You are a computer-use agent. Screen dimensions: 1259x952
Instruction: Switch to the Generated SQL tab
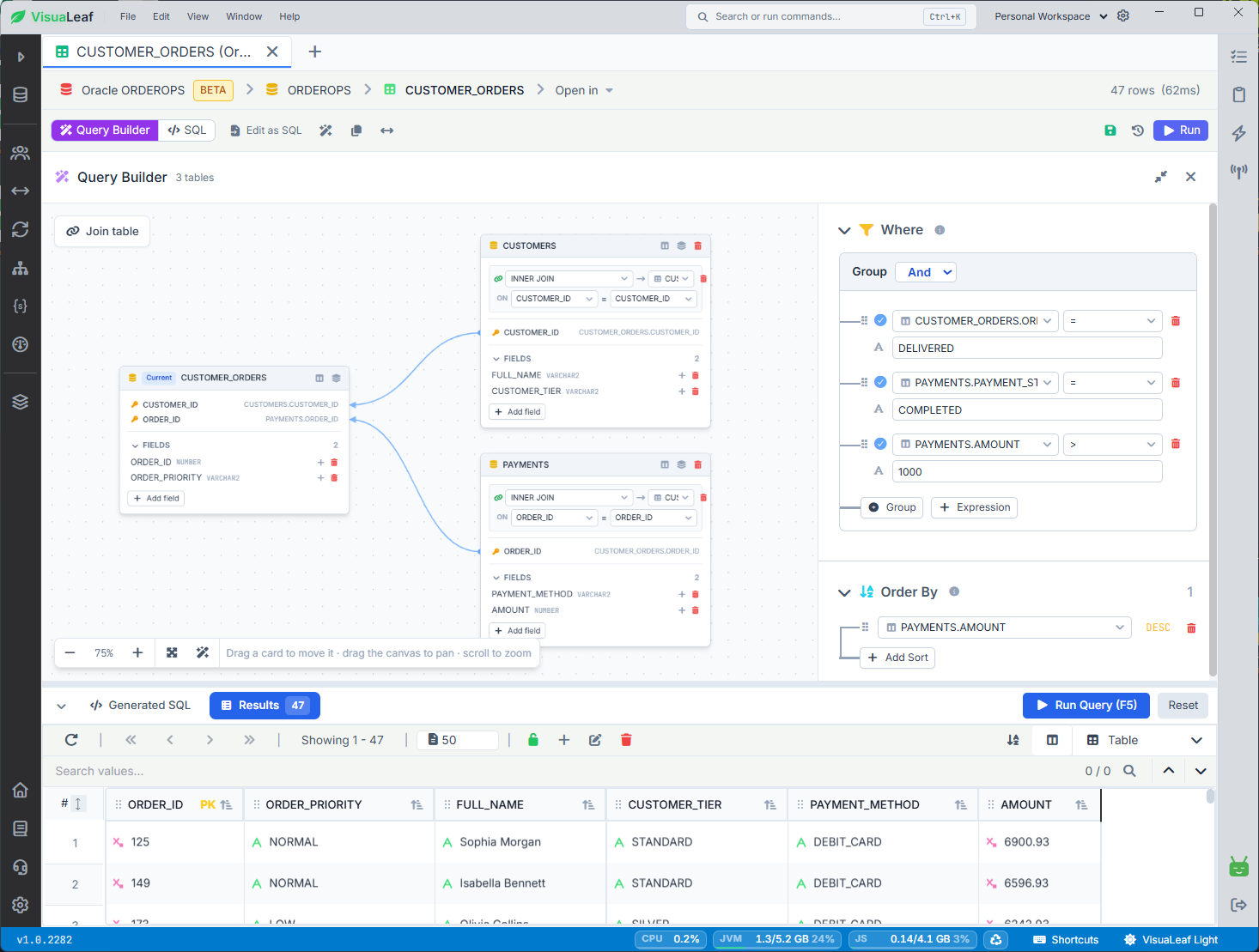coord(140,705)
